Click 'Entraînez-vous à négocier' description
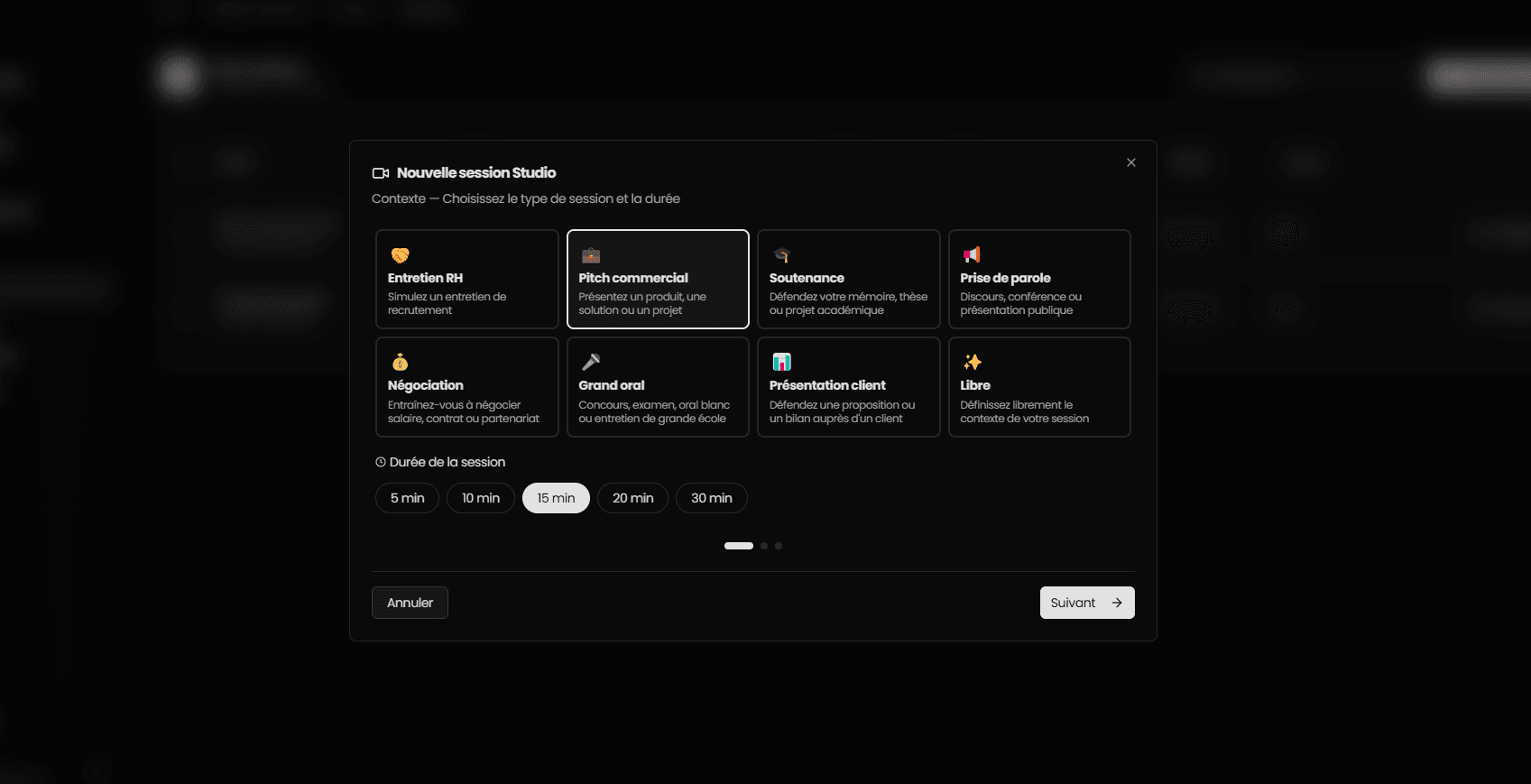Viewport: 1531px width, 784px height. 464,411
